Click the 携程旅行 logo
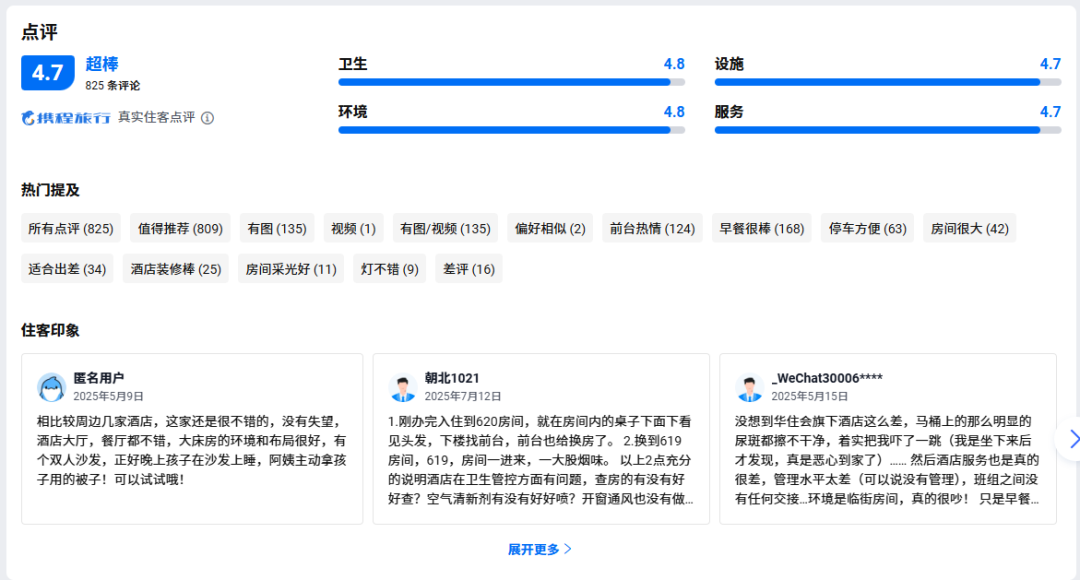The width and height of the screenshot is (1080, 580). 66,118
